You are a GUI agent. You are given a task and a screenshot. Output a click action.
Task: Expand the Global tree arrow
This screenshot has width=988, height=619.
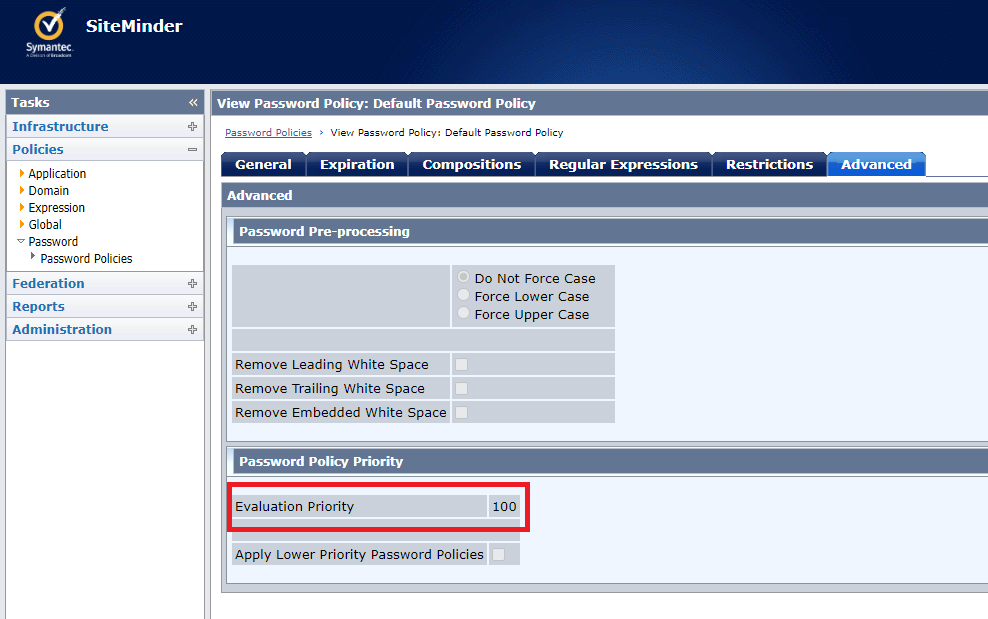[21, 224]
